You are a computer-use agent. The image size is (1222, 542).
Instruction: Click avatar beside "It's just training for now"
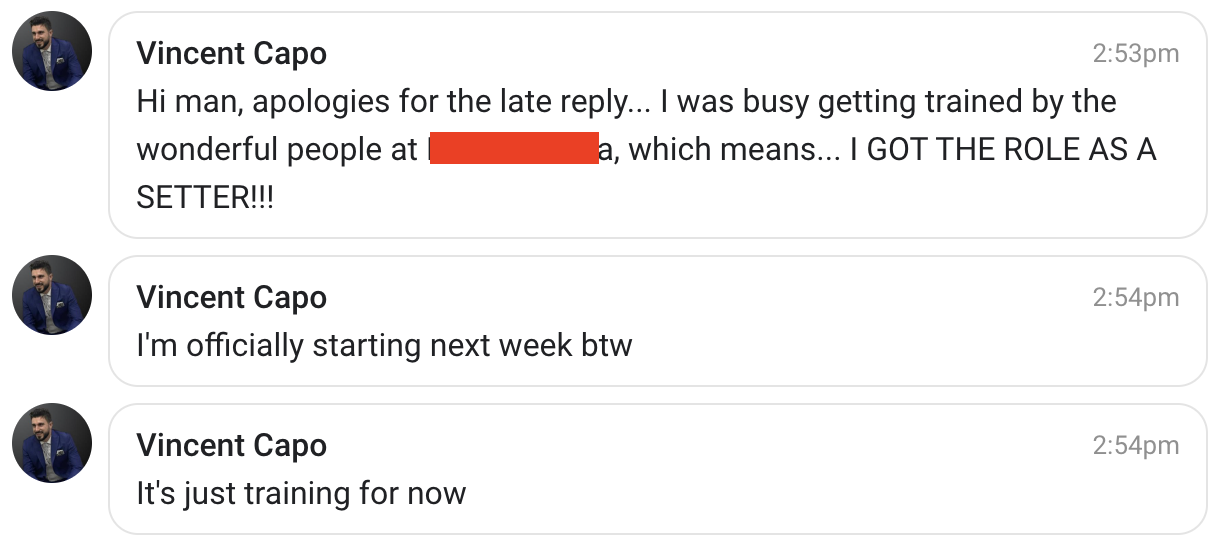(52, 444)
